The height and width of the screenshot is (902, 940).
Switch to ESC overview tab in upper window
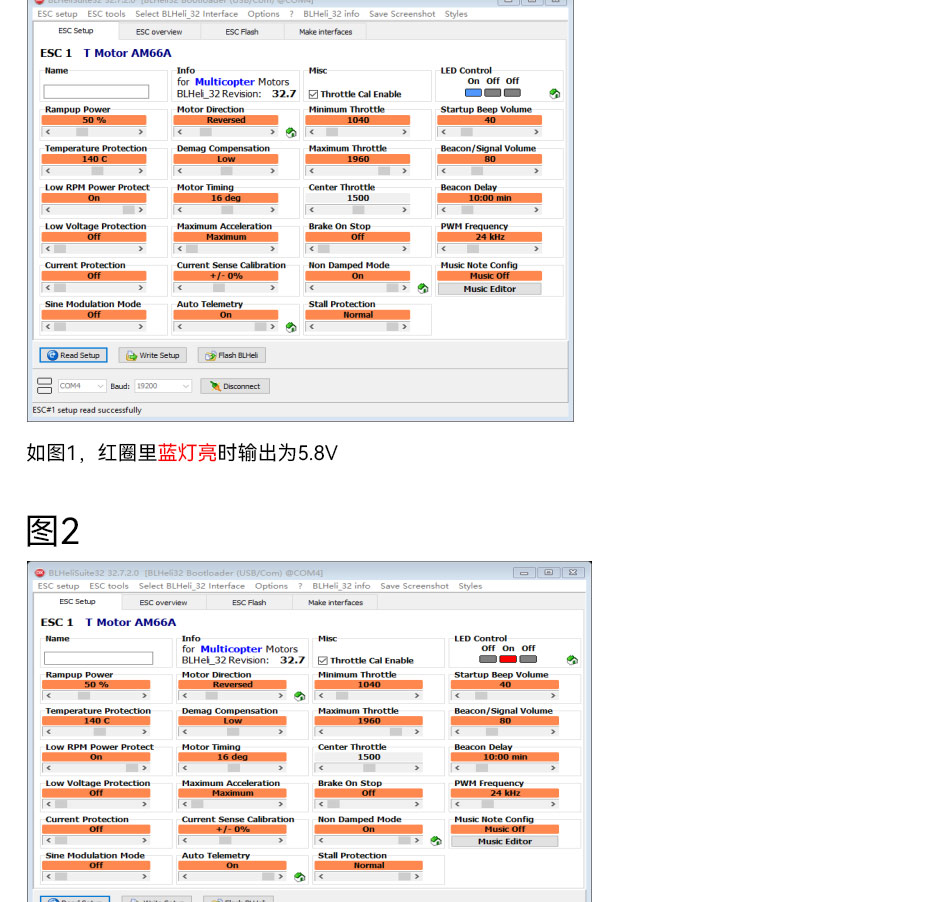pyautogui.click(x=159, y=32)
